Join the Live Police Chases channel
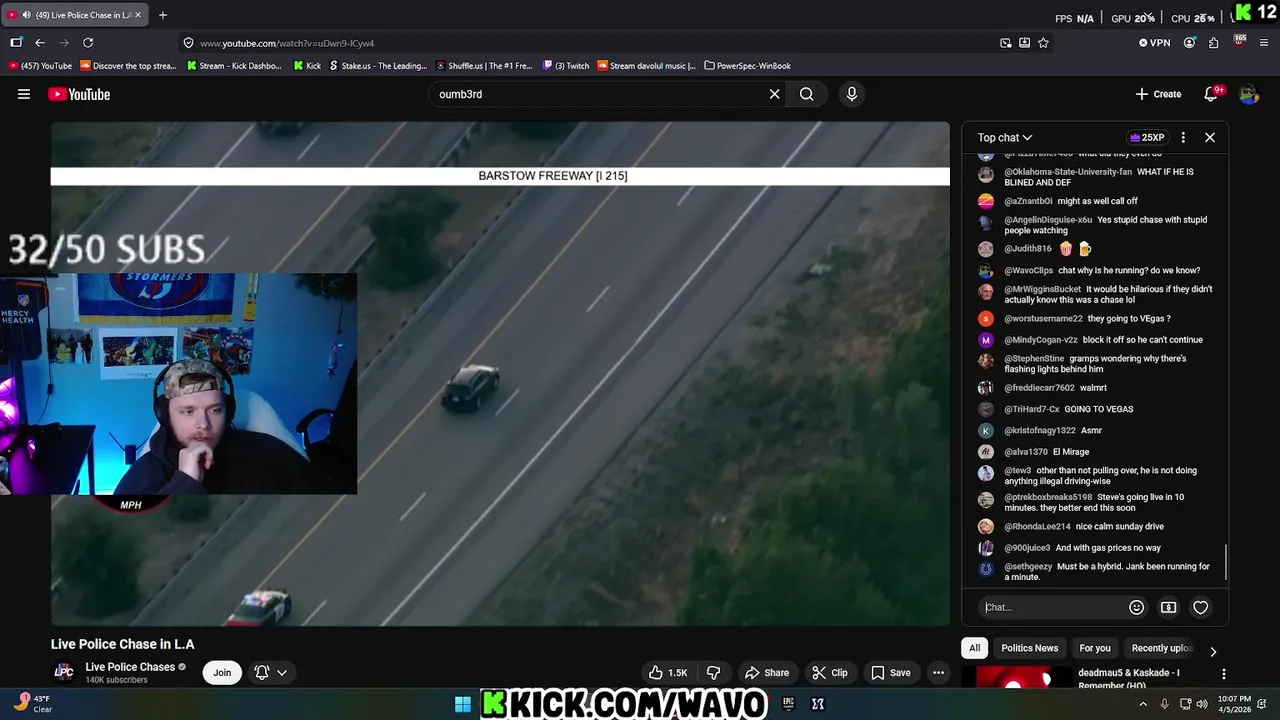1280x720 pixels. point(222,673)
